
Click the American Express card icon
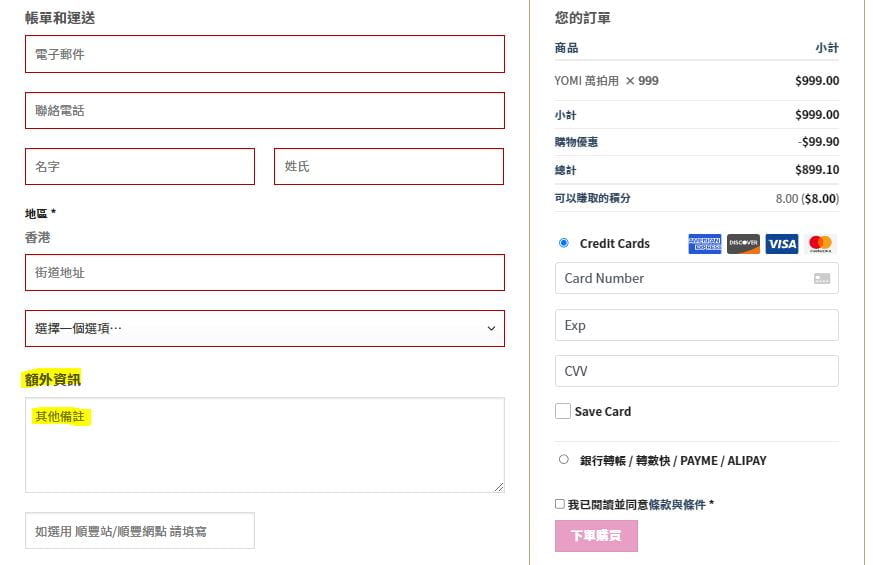(704, 244)
